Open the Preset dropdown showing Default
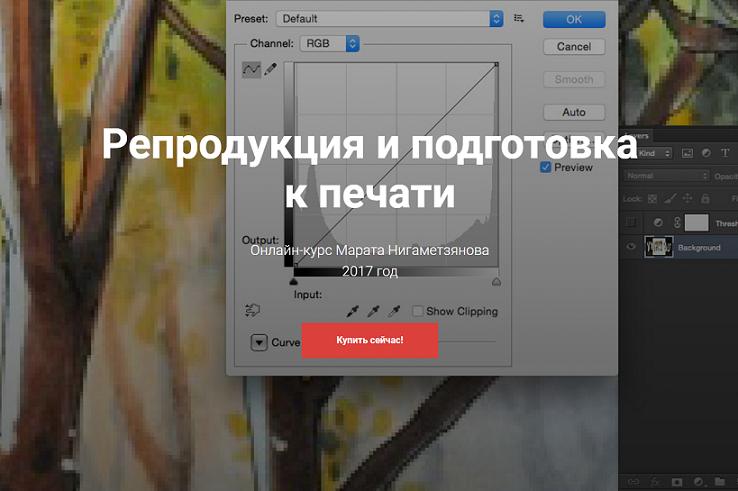This screenshot has width=738, height=491. click(x=390, y=19)
